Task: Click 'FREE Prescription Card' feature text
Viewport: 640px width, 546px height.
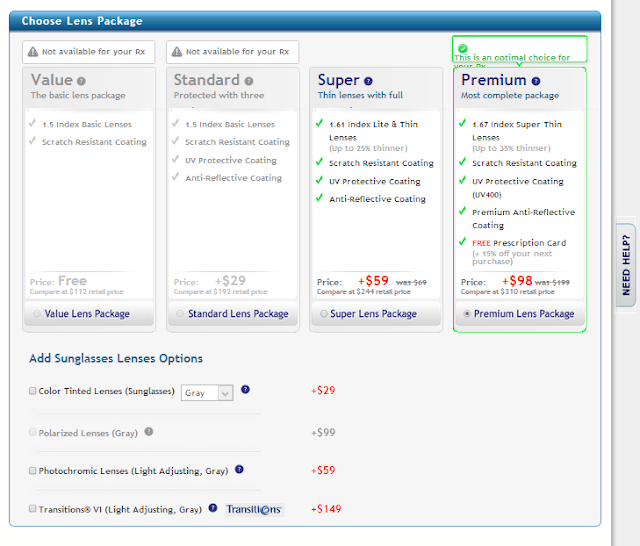Action: [x=519, y=243]
